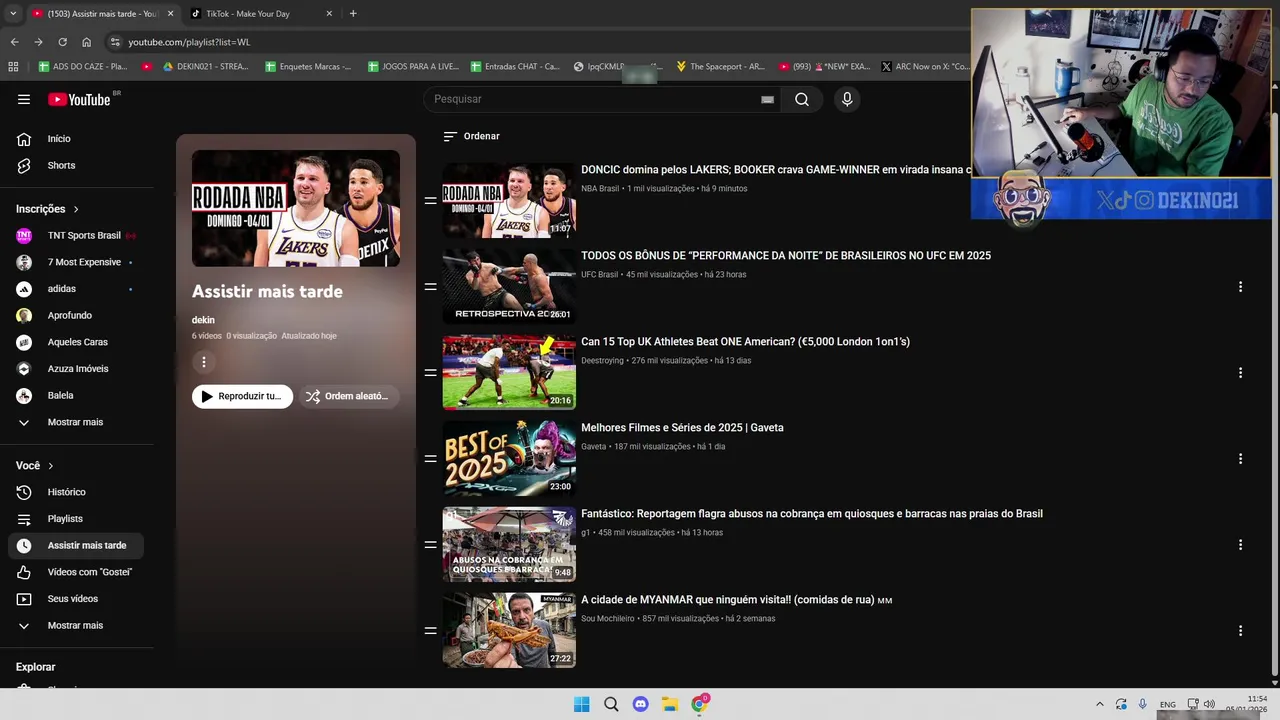Open playlist three-dot options menu
The height and width of the screenshot is (720, 1280).
pos(204,362)
